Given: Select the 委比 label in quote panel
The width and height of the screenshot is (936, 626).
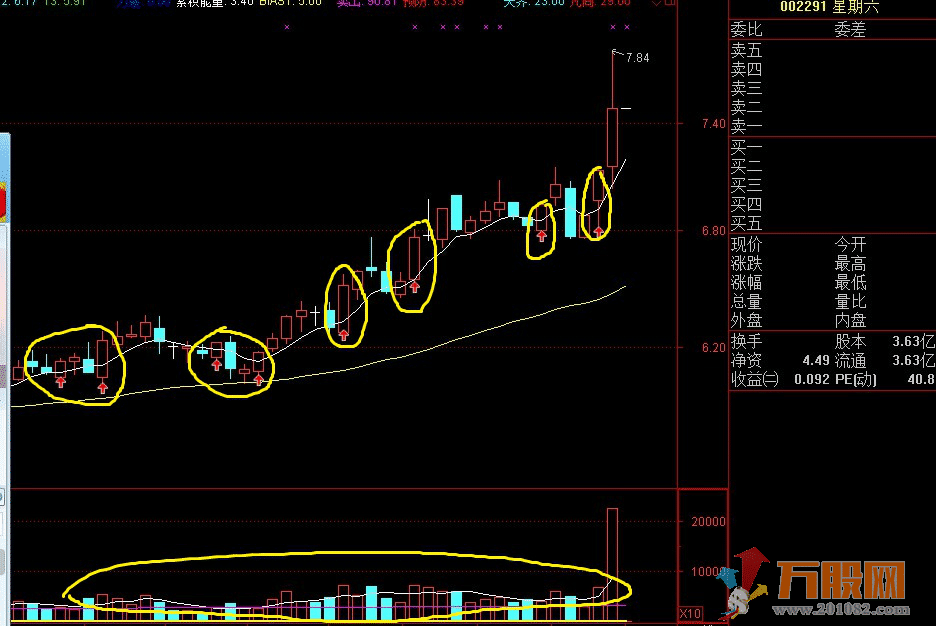Looking at the screenshot, I should click(746, 29).
